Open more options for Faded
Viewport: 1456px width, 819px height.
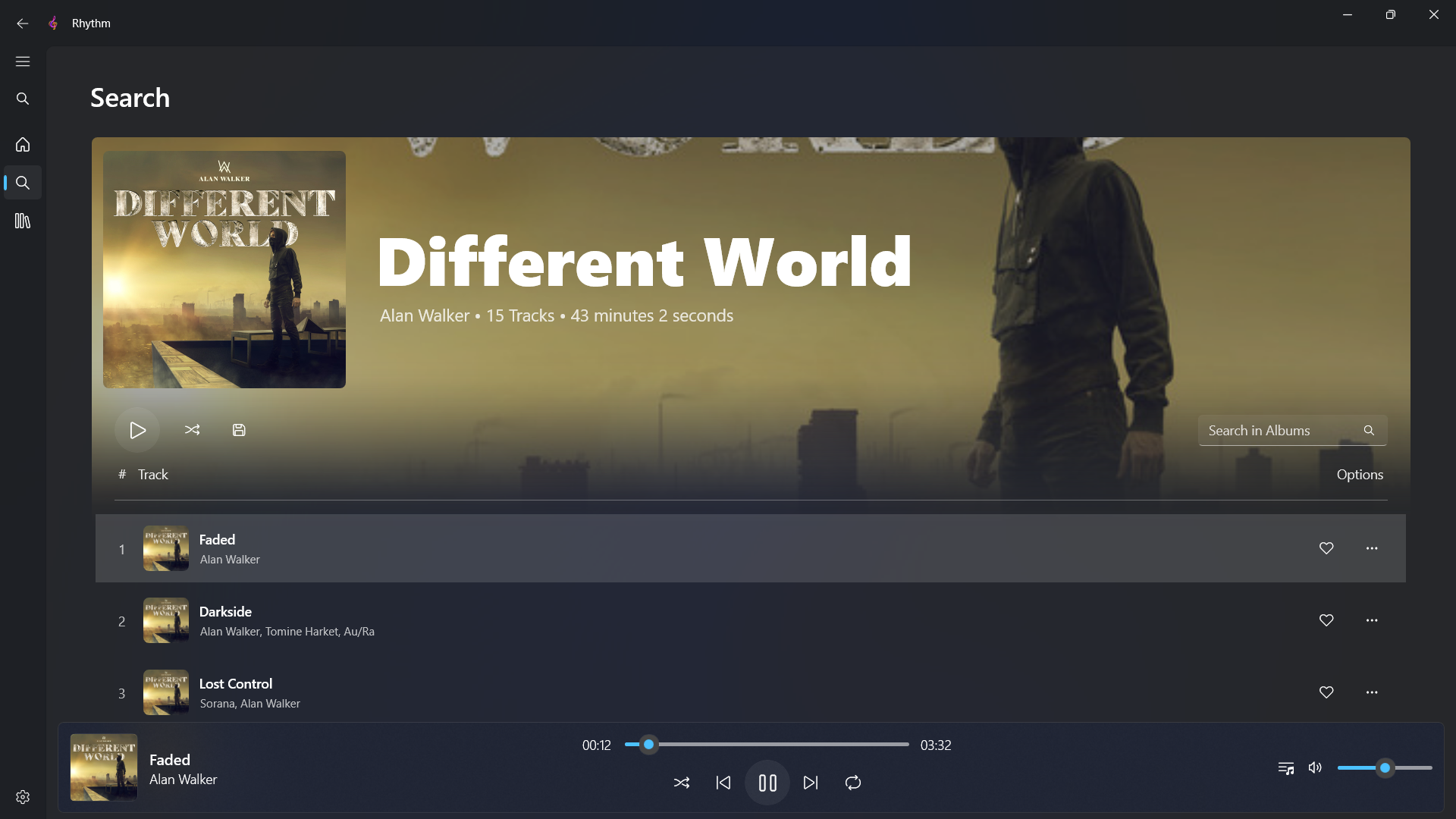click(x=1372, y=548)
